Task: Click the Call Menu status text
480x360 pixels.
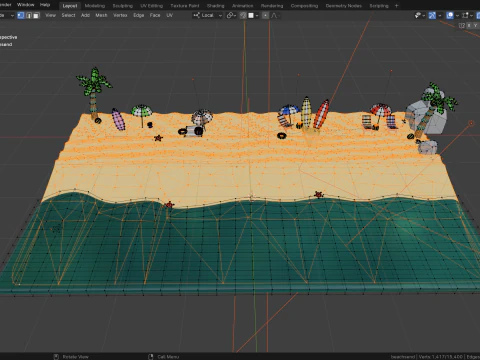Action: (x=168, y=357)
